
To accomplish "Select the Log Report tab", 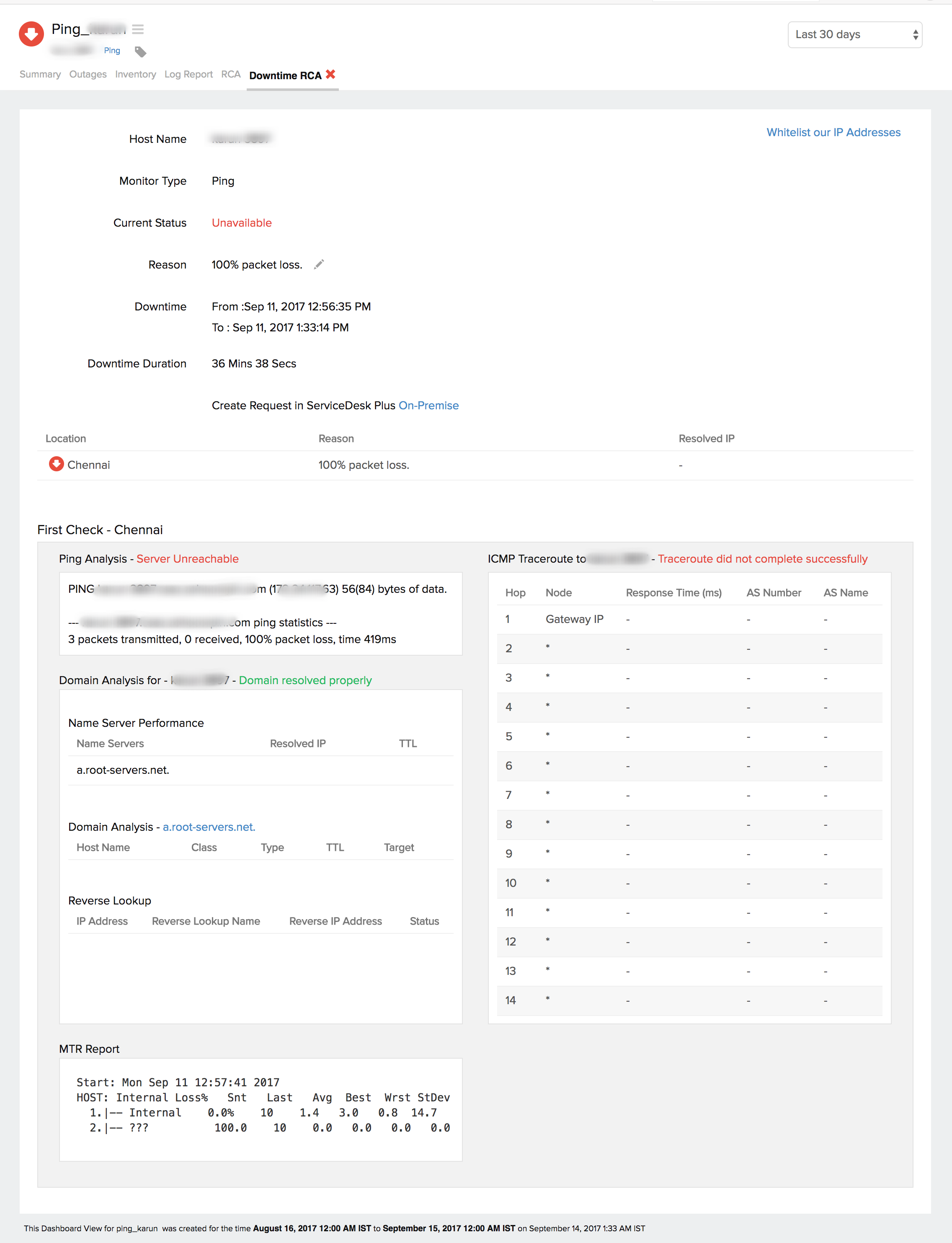I will coord(188,74).
